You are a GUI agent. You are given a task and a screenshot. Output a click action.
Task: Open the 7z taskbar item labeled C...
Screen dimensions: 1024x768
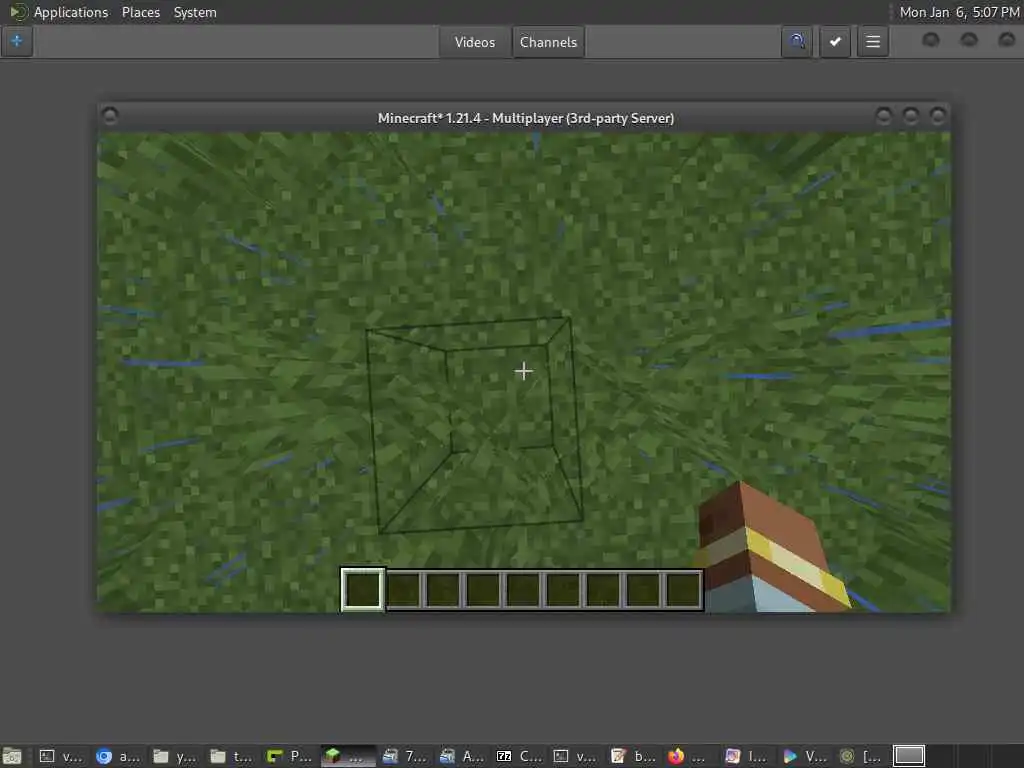coord(519,756)
